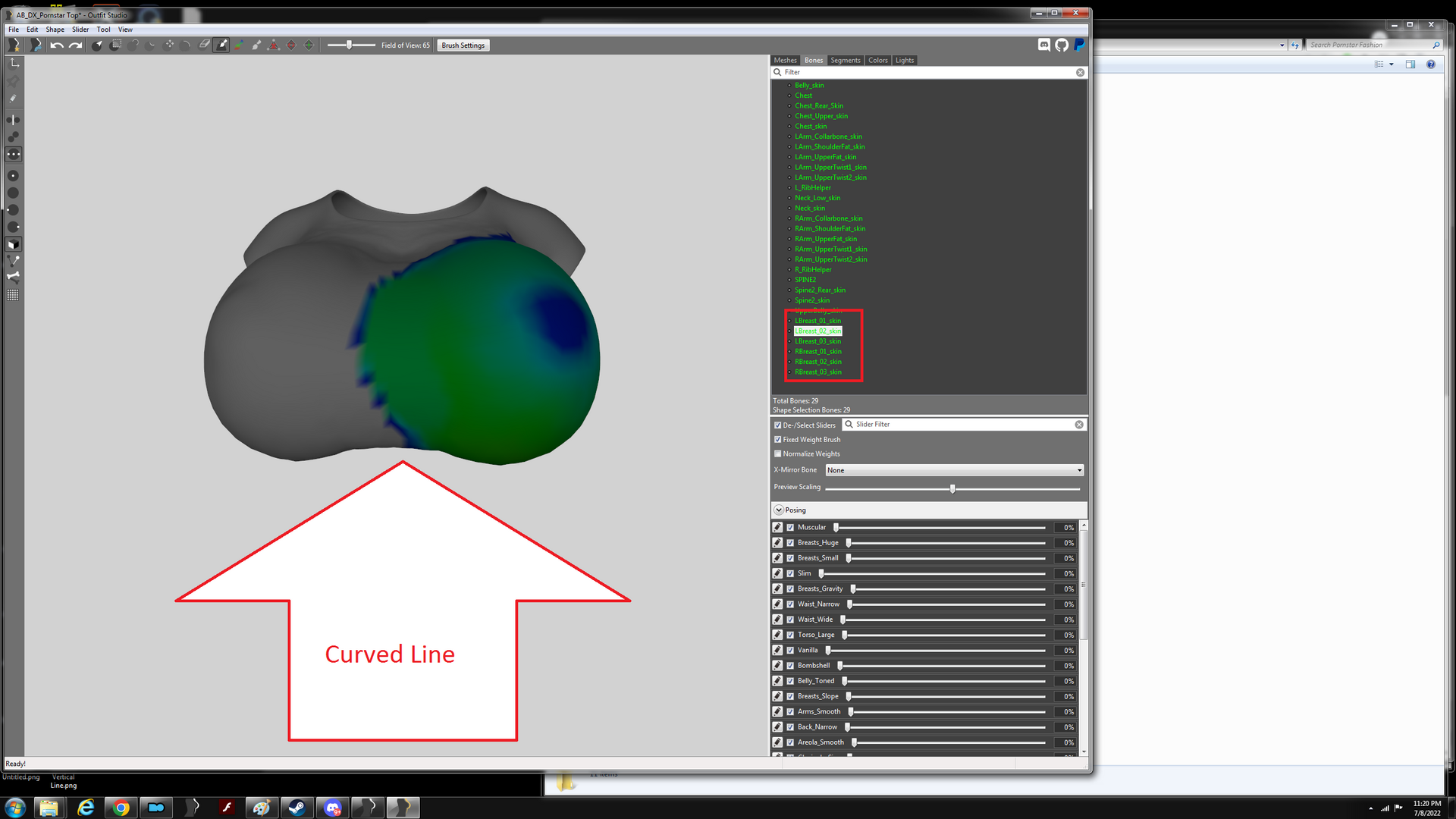Image resolution: width=1456 pixels, height=819 pixels.
Task: Open the View menu
Action: pyautogui.click(x=125, y=30)
